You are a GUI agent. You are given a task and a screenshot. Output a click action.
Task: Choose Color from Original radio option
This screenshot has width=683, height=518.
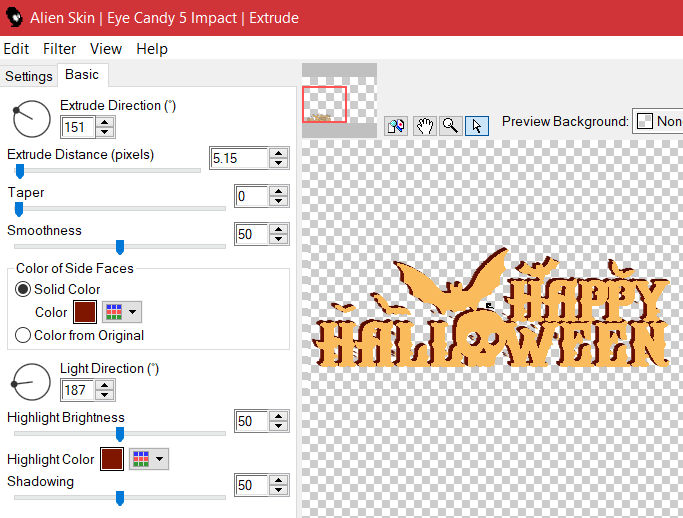point(23,335)
